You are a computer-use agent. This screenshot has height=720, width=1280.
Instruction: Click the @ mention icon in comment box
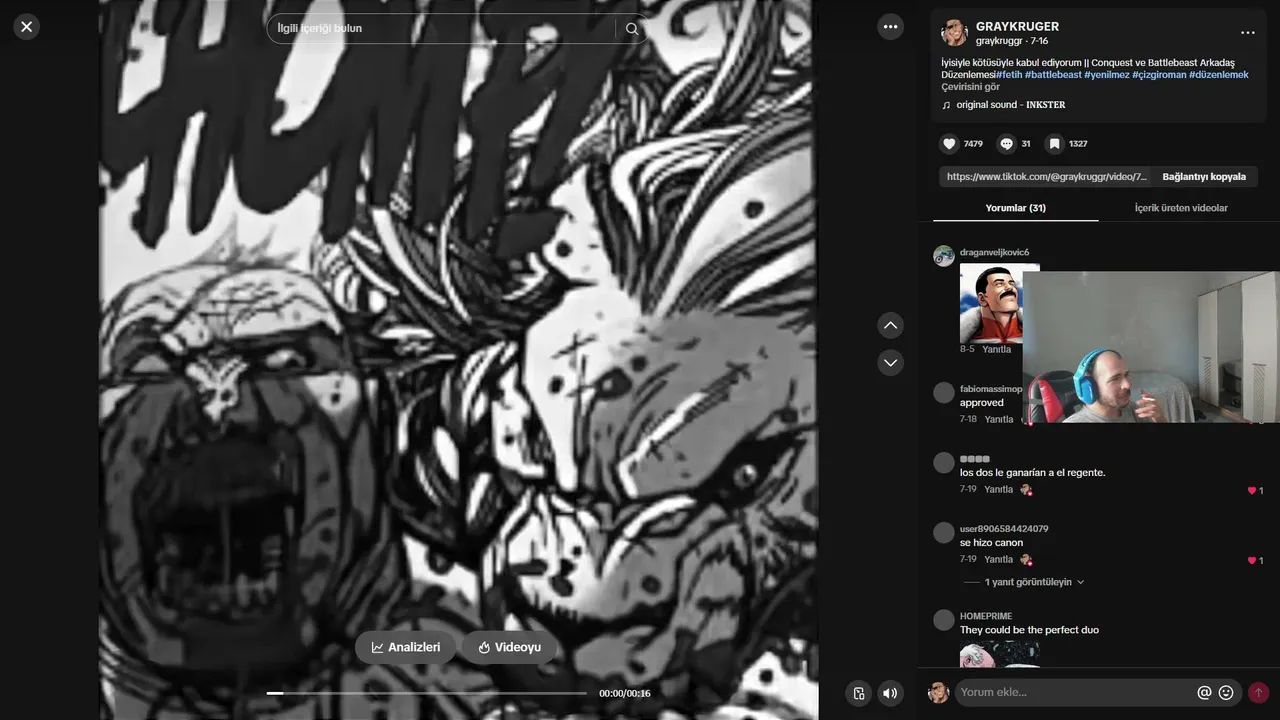(x=1204, y=692)
